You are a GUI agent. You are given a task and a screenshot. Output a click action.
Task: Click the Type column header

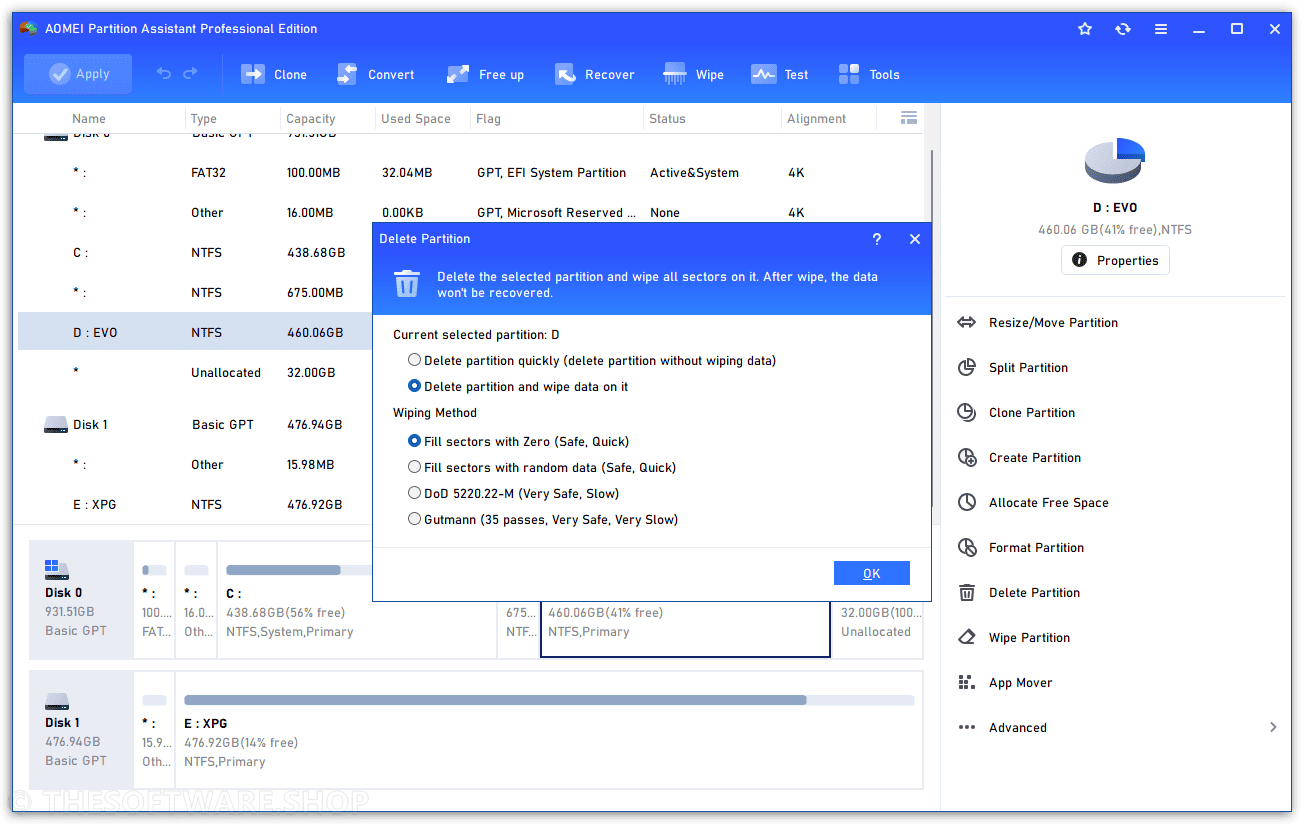(204, 118)
